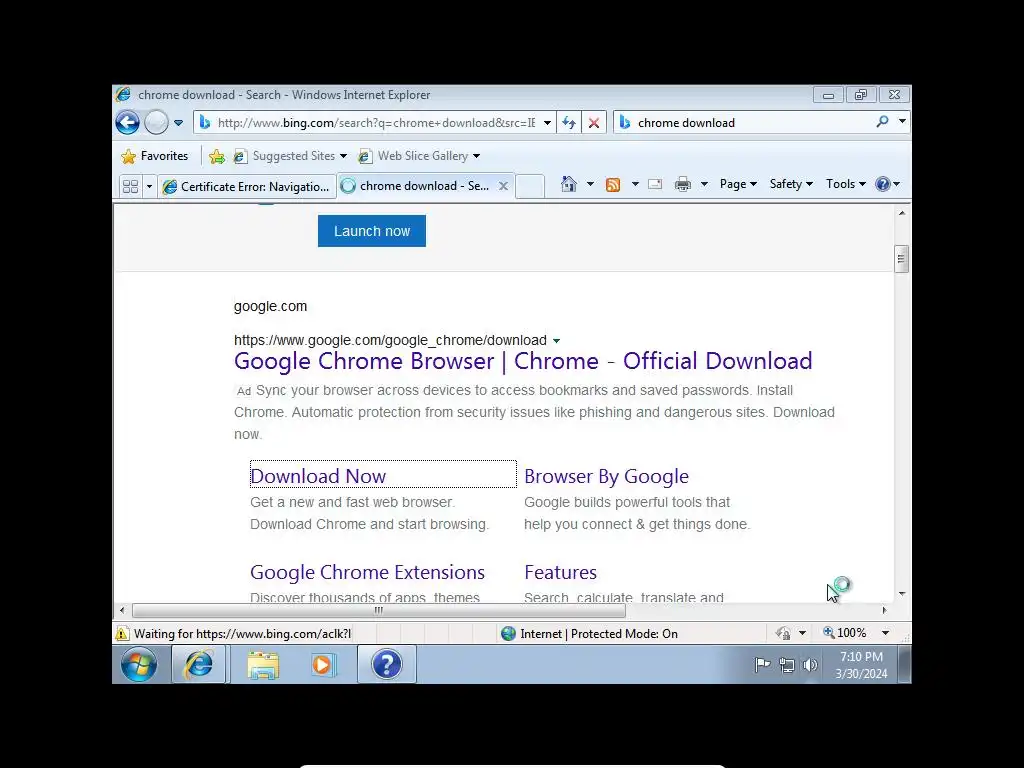
Task: Stop page loading with red X
Action: click(594, 123)
